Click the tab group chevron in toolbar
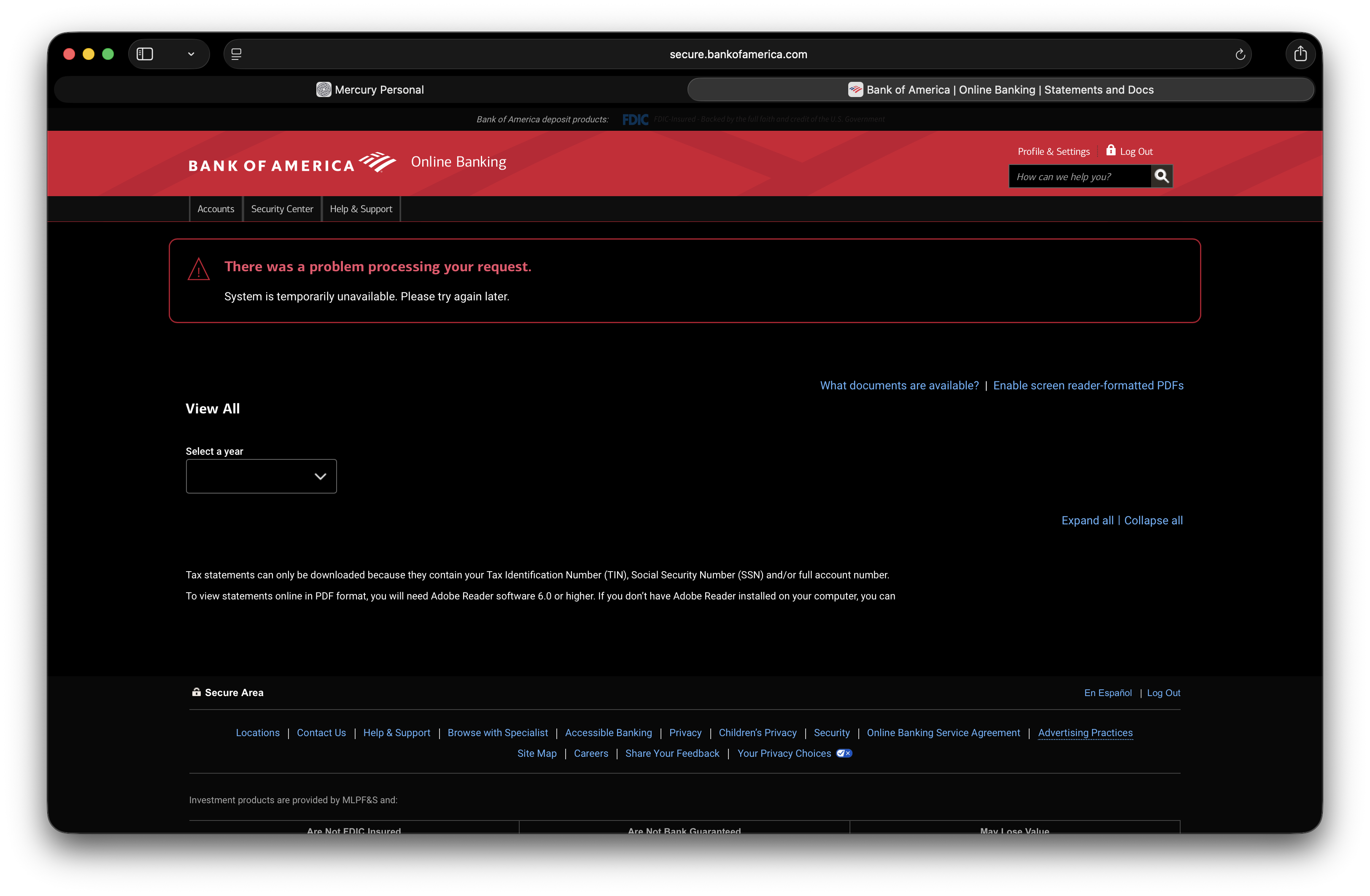The image size is (1370, 896). [x=191, y=54]
